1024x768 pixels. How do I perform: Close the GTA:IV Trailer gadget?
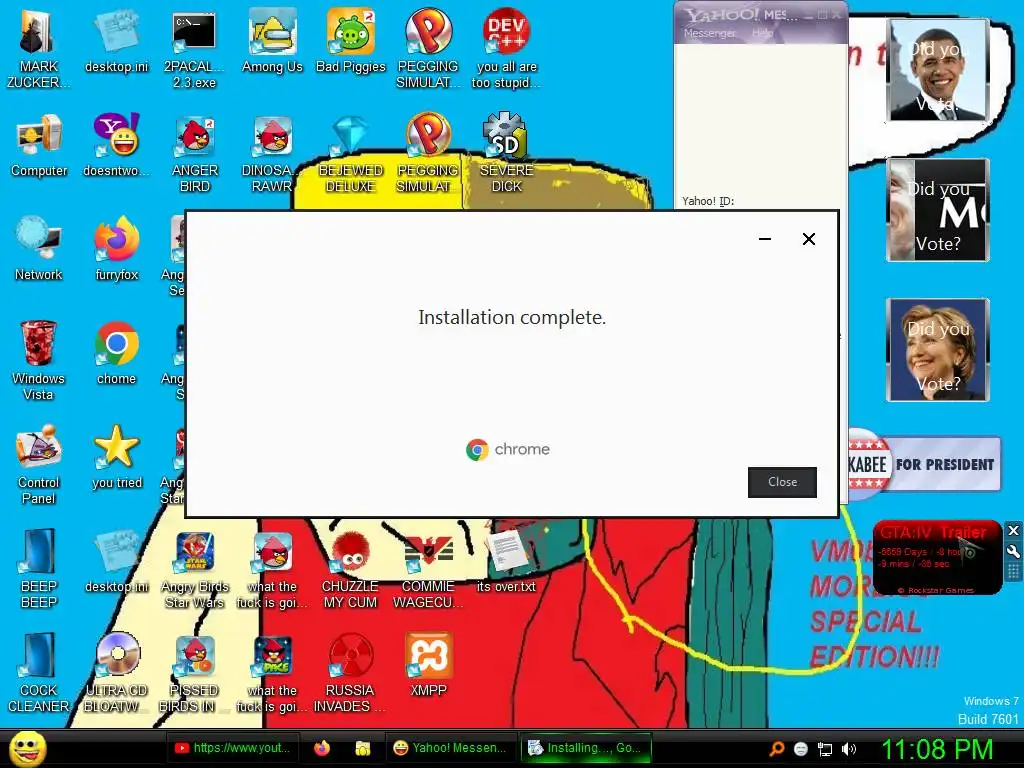[1013, 530]
